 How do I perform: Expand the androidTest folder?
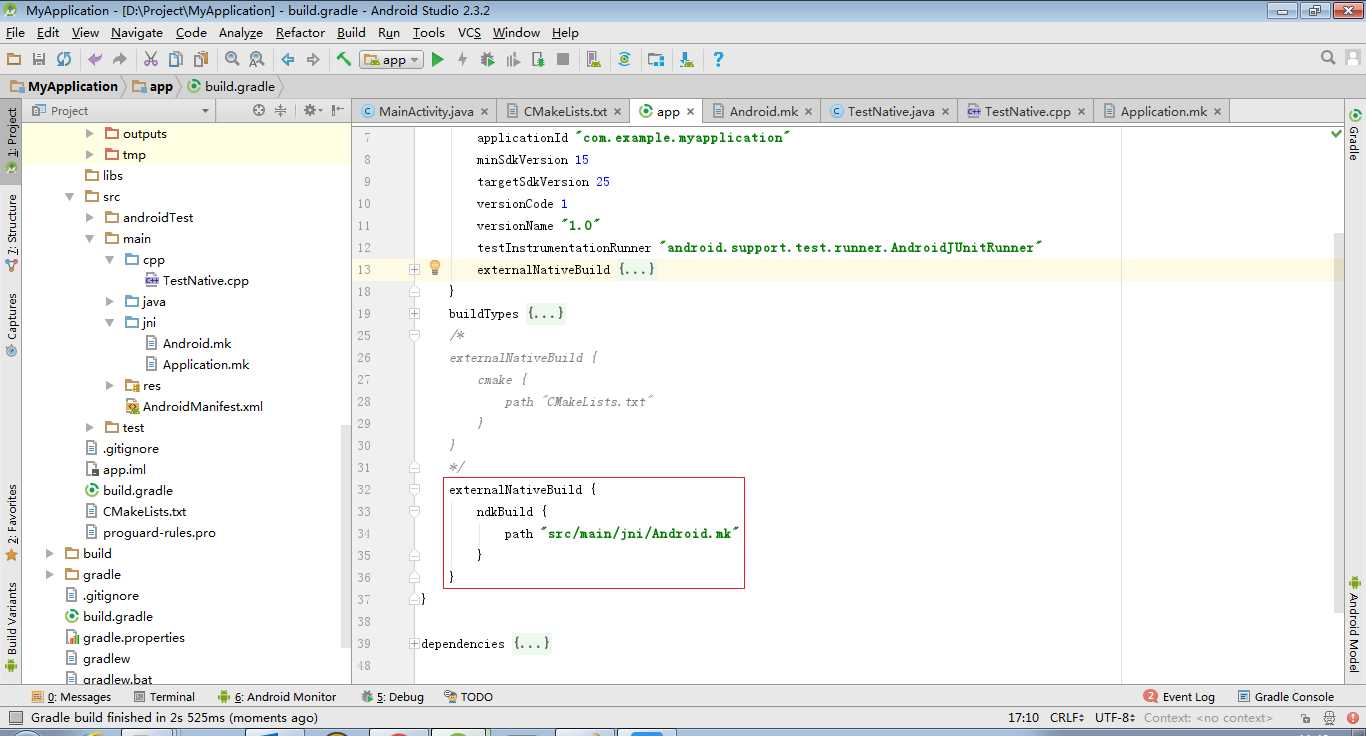(x=89, y=217)
